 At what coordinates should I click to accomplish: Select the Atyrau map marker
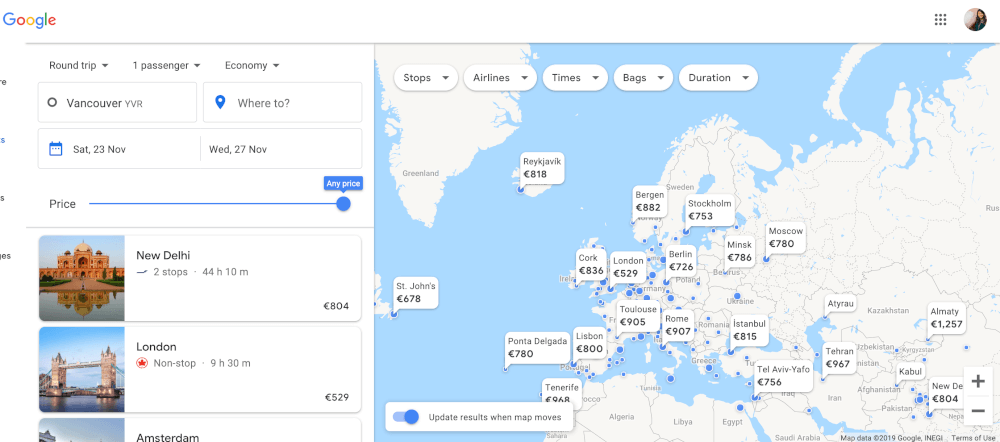(x=841, y=304)
